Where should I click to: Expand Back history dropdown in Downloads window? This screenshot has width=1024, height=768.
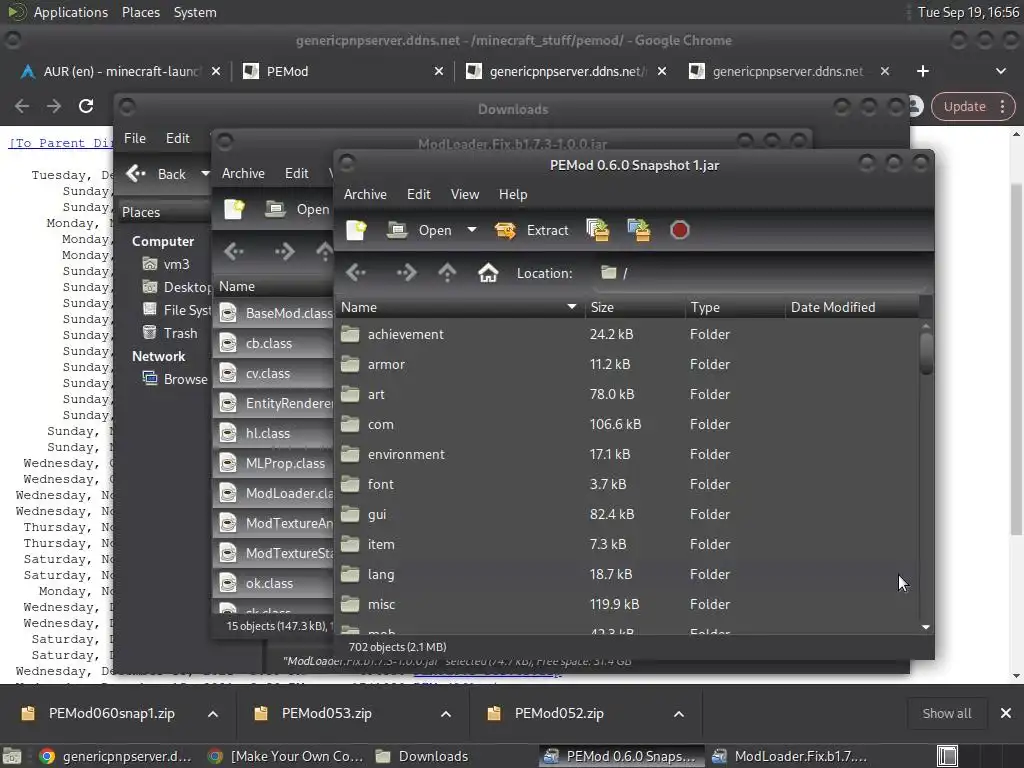tap(205, 174)
